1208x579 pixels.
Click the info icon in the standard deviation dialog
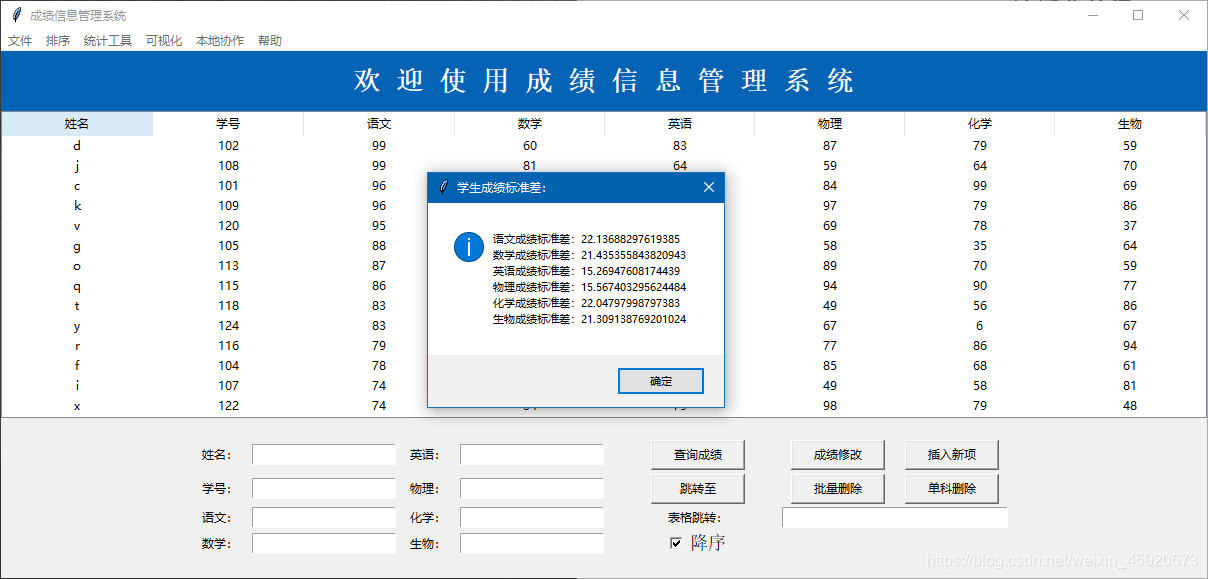click(x=468, y=247)
